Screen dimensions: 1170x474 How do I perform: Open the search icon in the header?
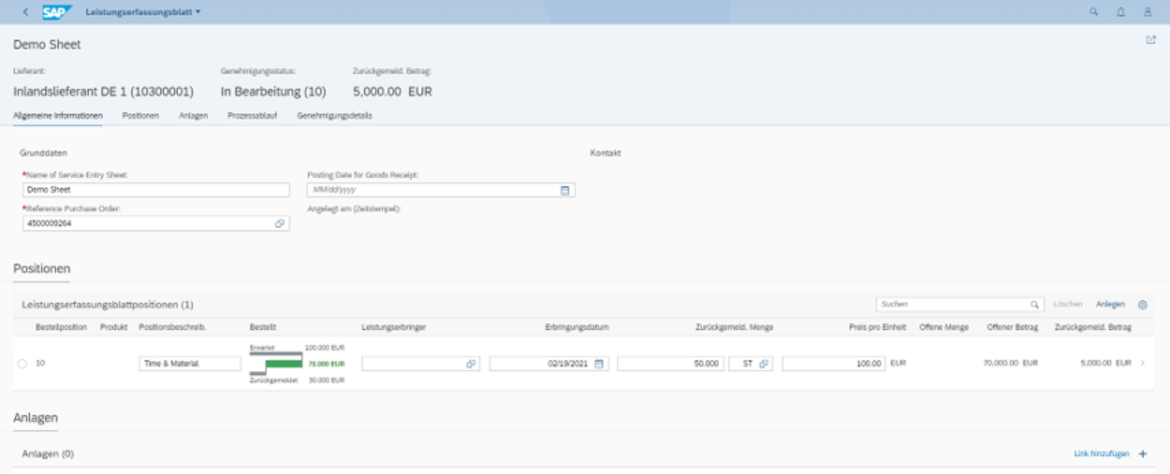[x=1094, y=12]
